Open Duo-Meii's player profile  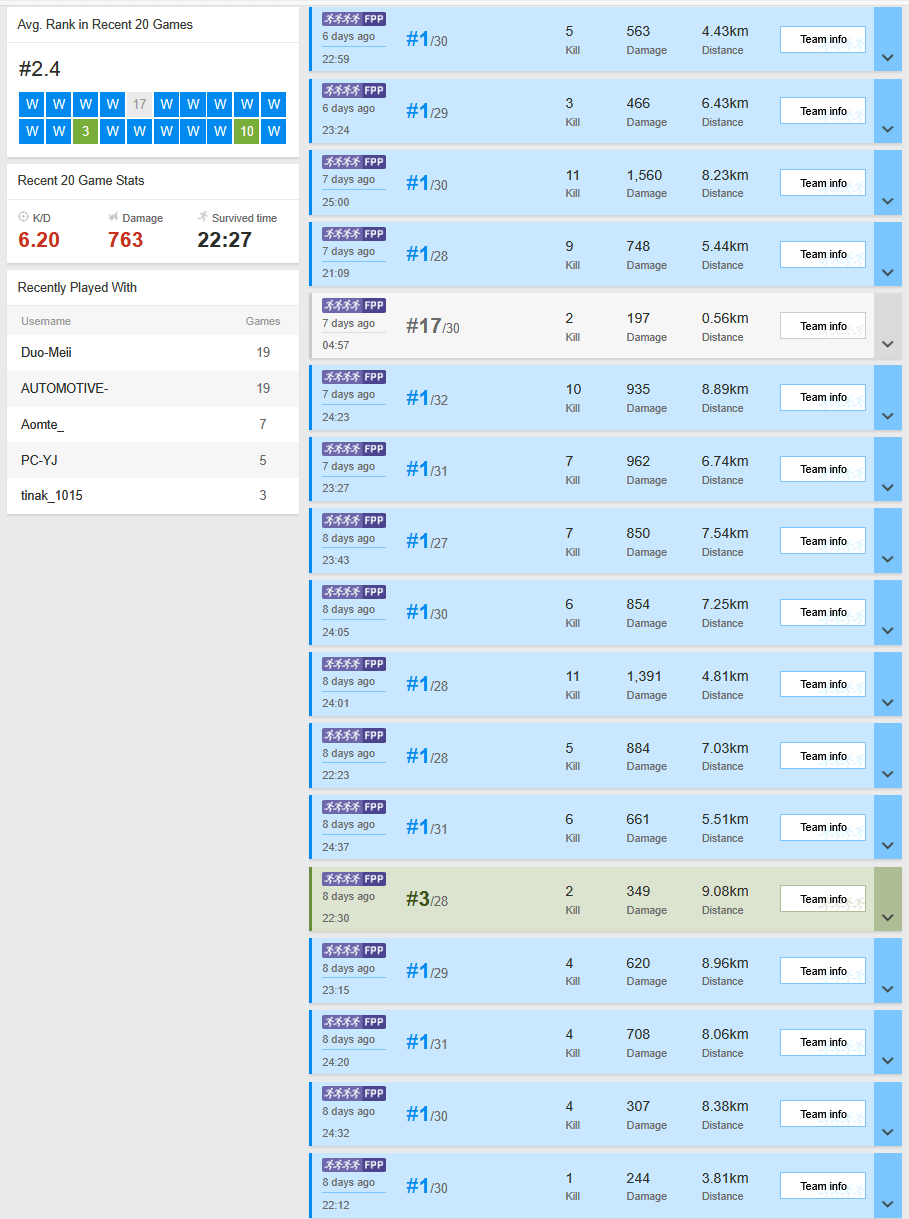tap(46, 353)
